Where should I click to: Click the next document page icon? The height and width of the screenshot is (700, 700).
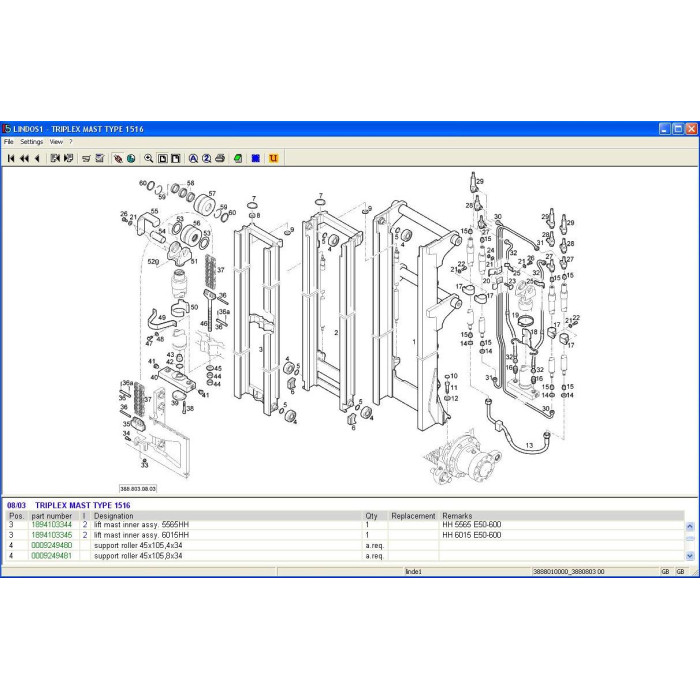(x=68, y=158)
